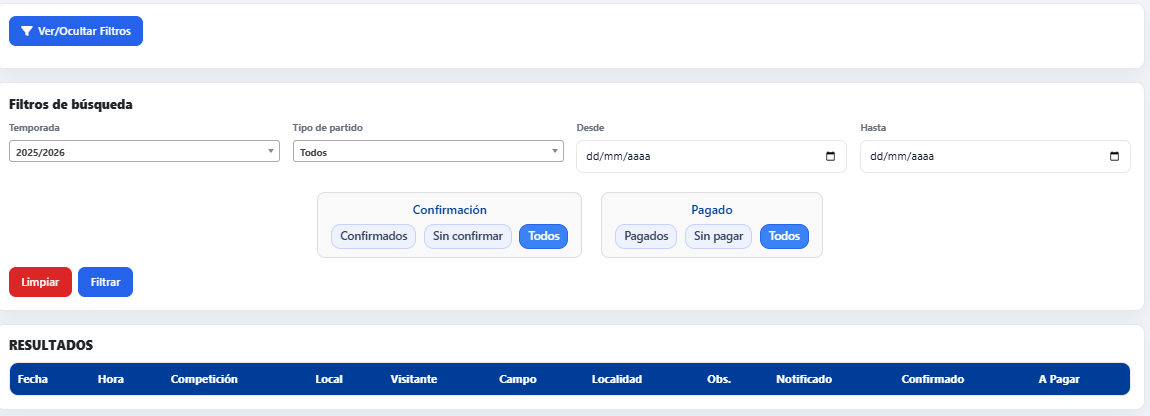The height and width of the screenshot is (416, 1150).
Task: Click the A Pagar column header
Action: 1061,380
